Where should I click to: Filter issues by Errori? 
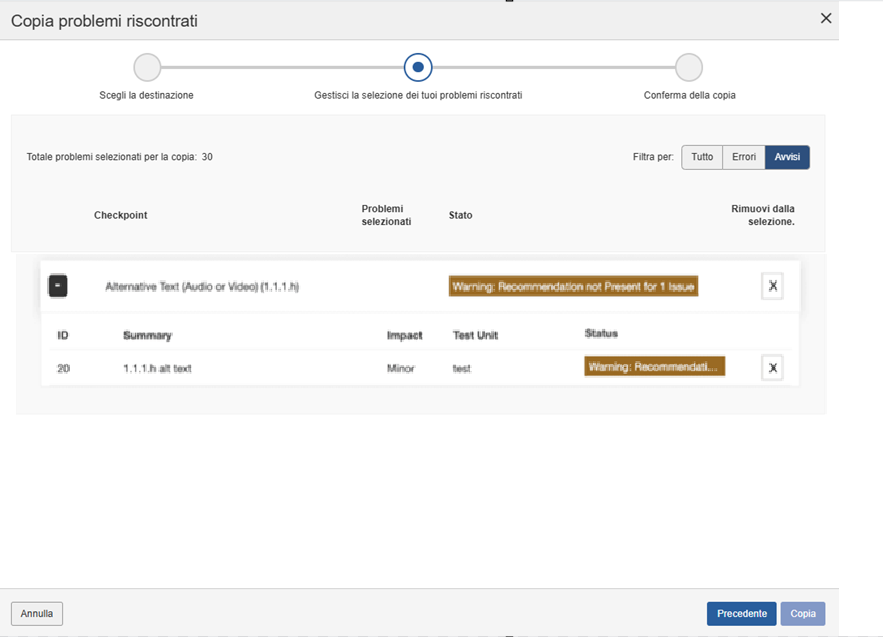[743, 157]
